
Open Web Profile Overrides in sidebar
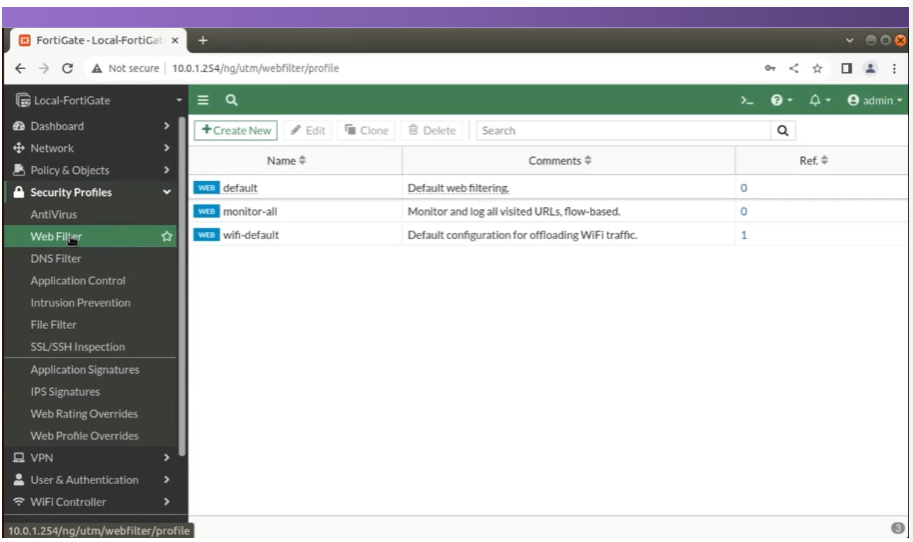[84, 436]
